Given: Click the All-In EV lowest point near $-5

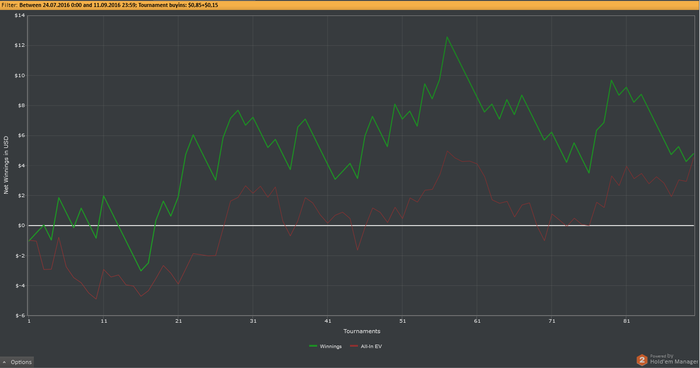Looking at the screenshot, I should point(96,299).
